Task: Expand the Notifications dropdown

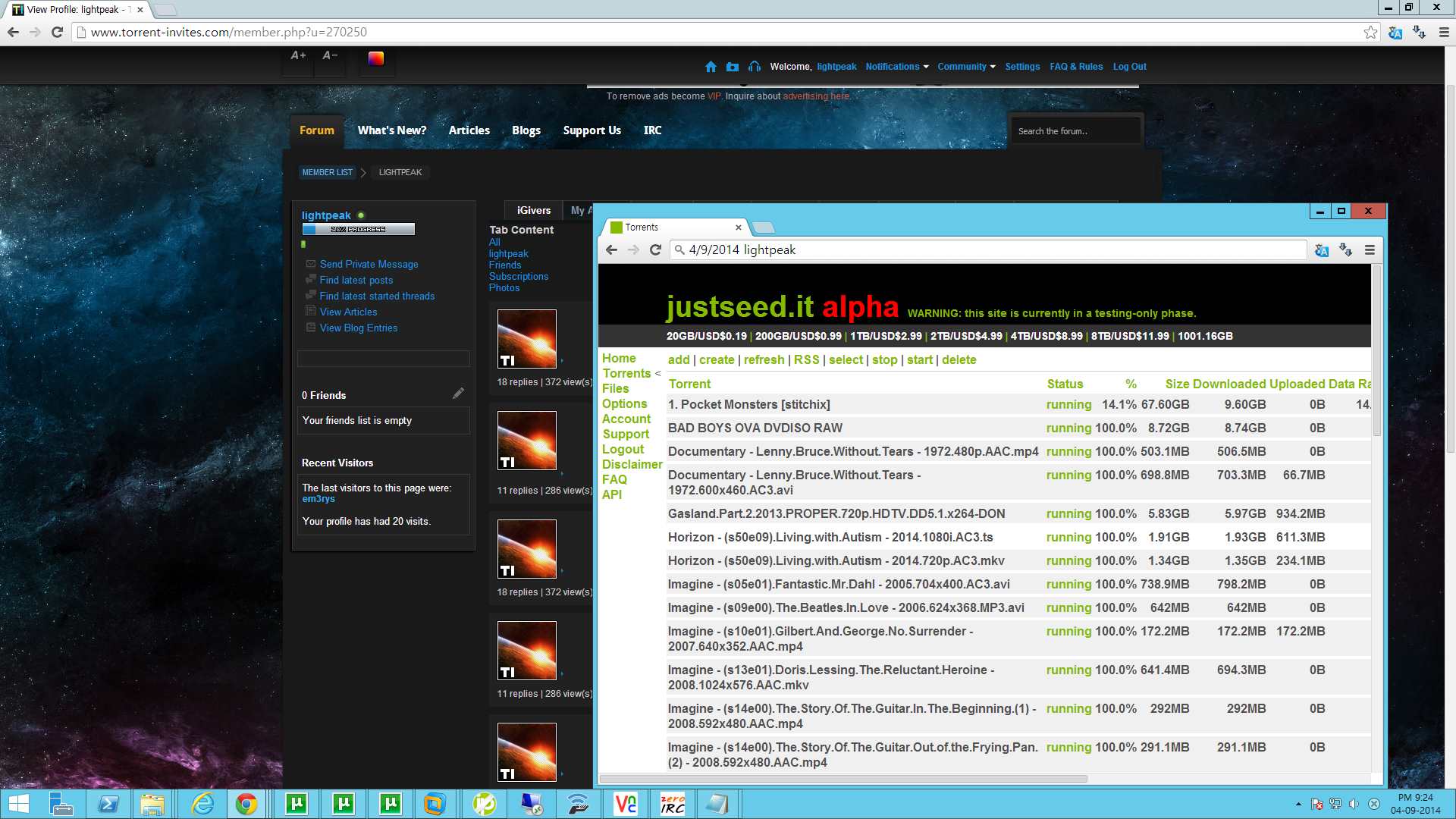Action: 897,67
